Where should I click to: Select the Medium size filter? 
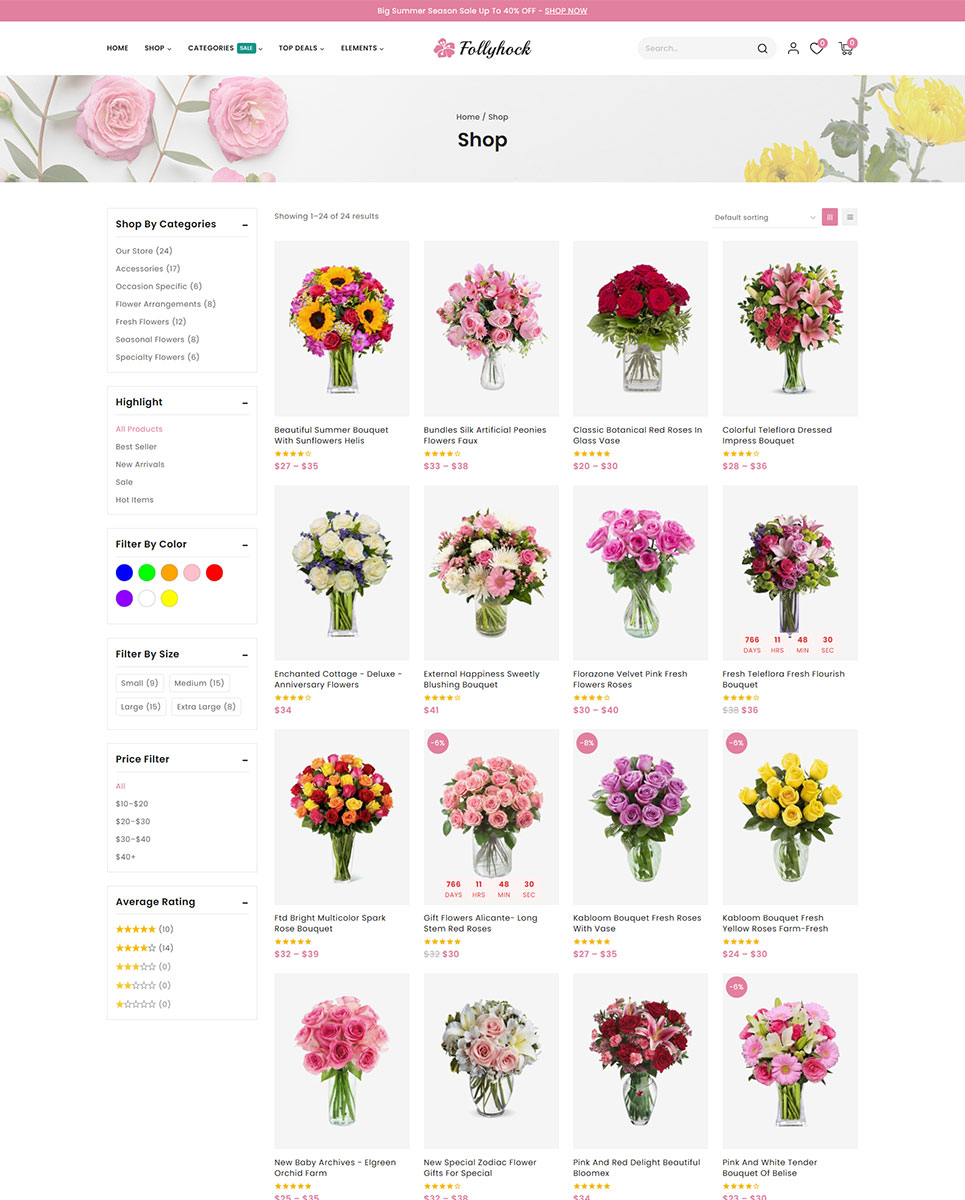(x=198, y=683)
